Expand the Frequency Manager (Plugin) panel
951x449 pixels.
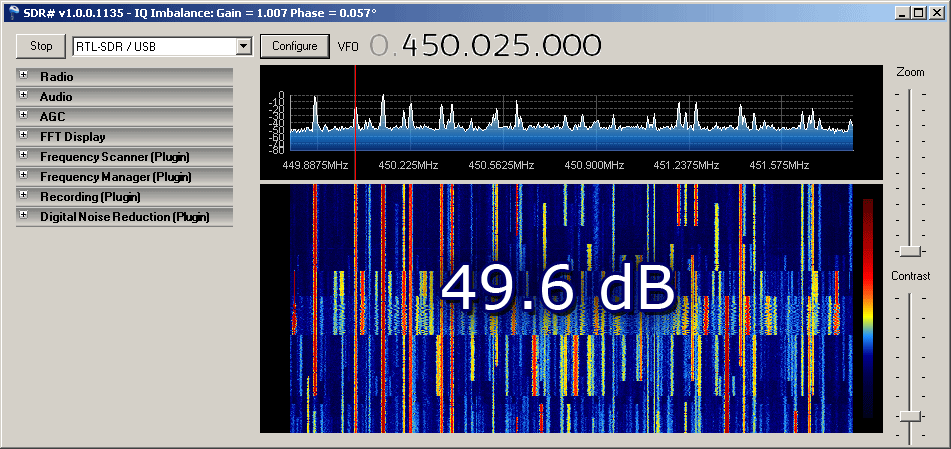point(24,175)
